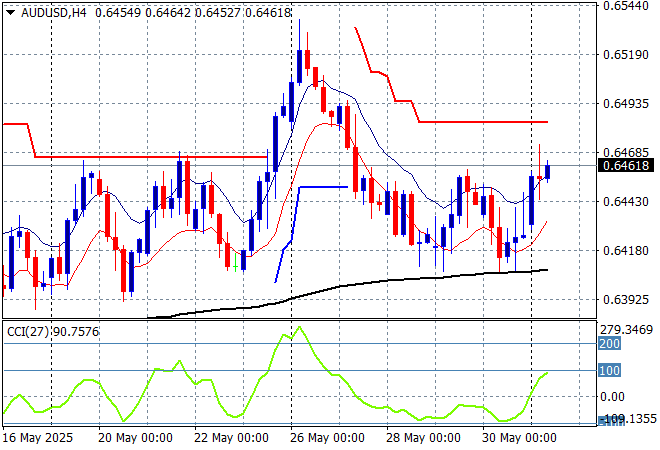Click the 200 level label in CCI panel
Viewport: 660px width, 450px height.
(x=610, y=343)
